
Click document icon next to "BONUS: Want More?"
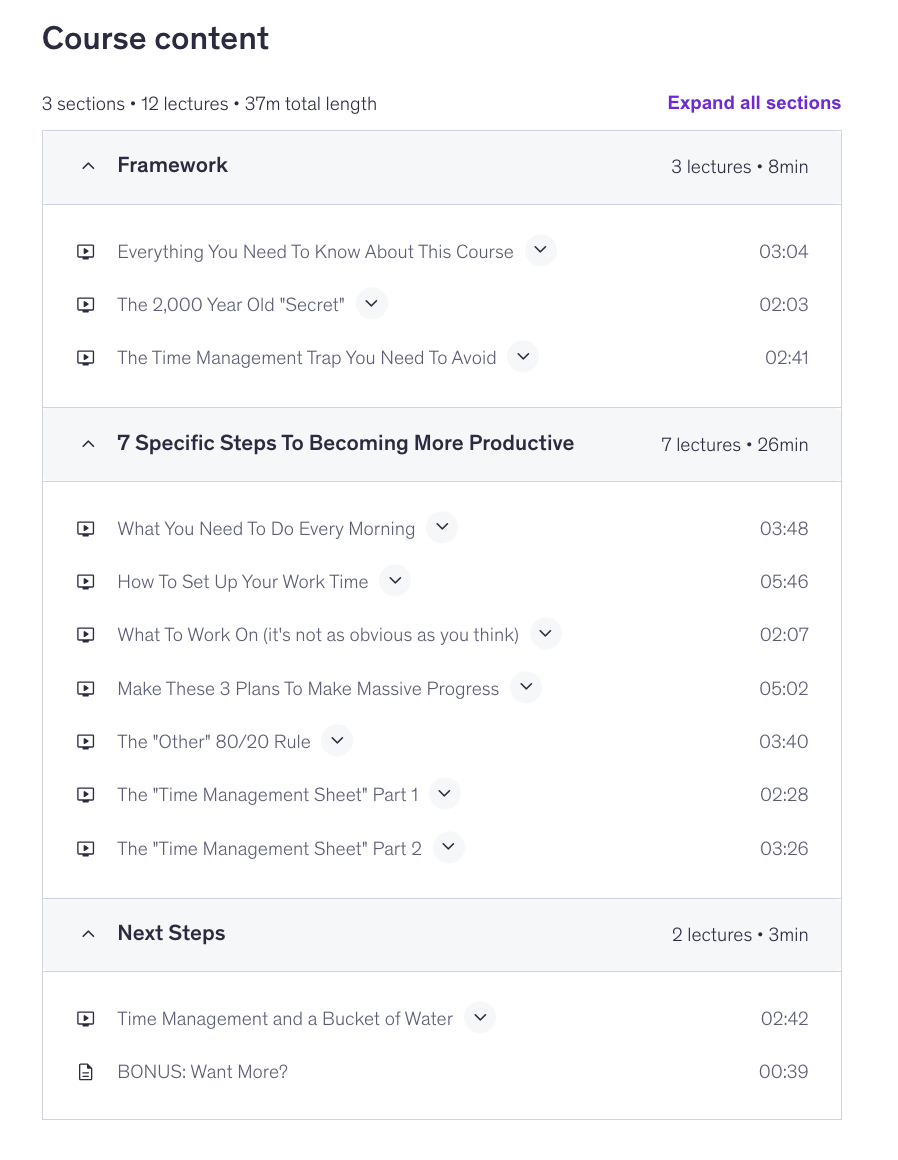point(86,1072)
